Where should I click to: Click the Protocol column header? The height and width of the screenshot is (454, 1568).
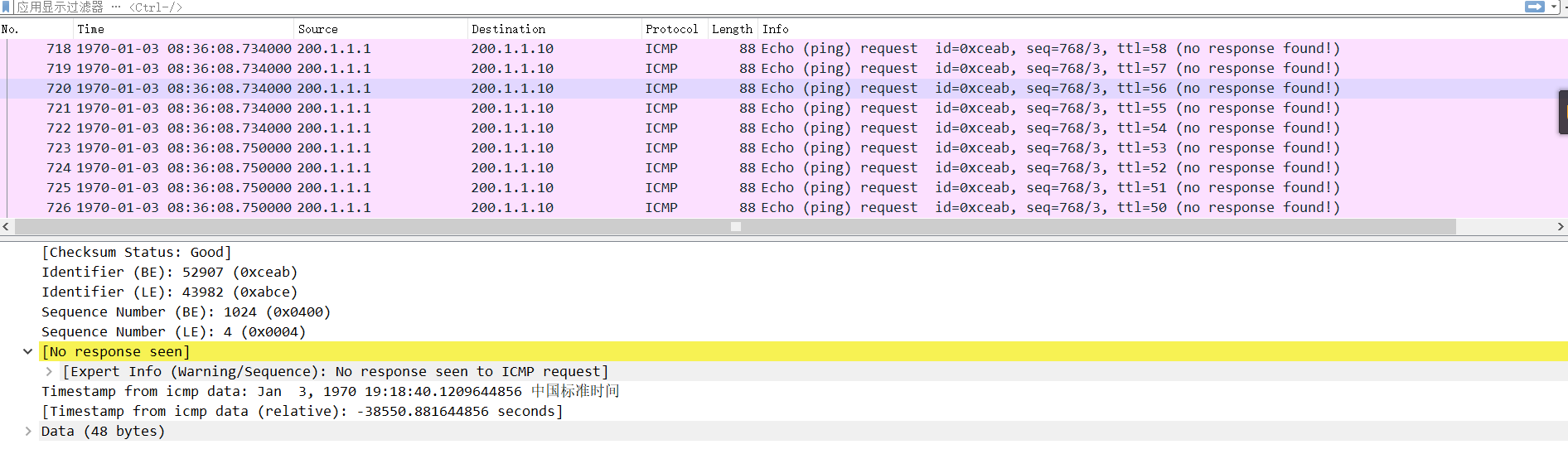(671, 29)
